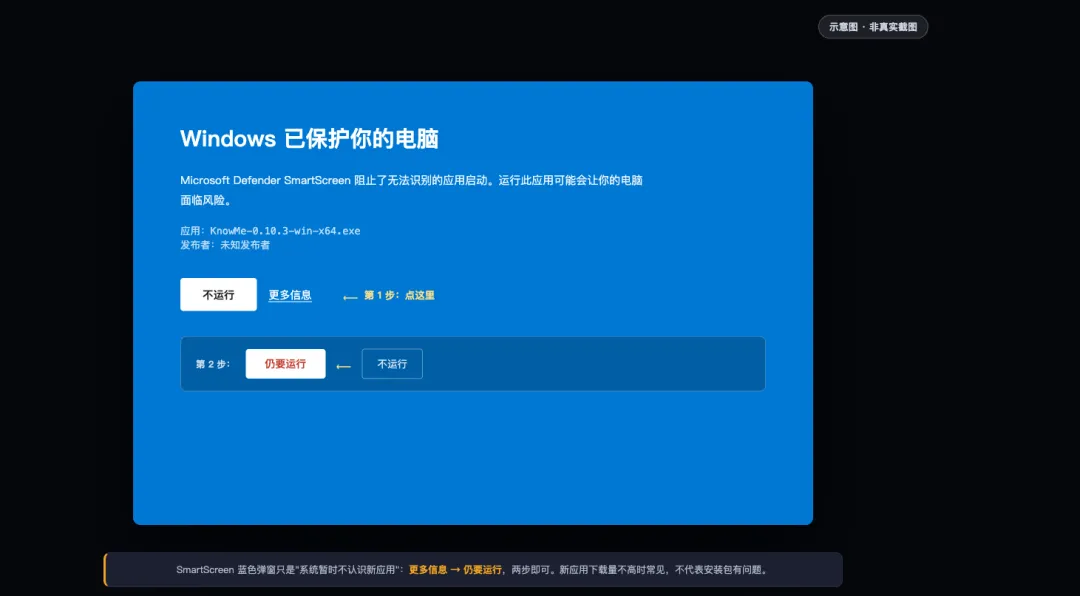Click the Microsoft Defender SmartScreen warning paragraph
The height and width of the screenshot is (596, 1080).
click(411, 190)
